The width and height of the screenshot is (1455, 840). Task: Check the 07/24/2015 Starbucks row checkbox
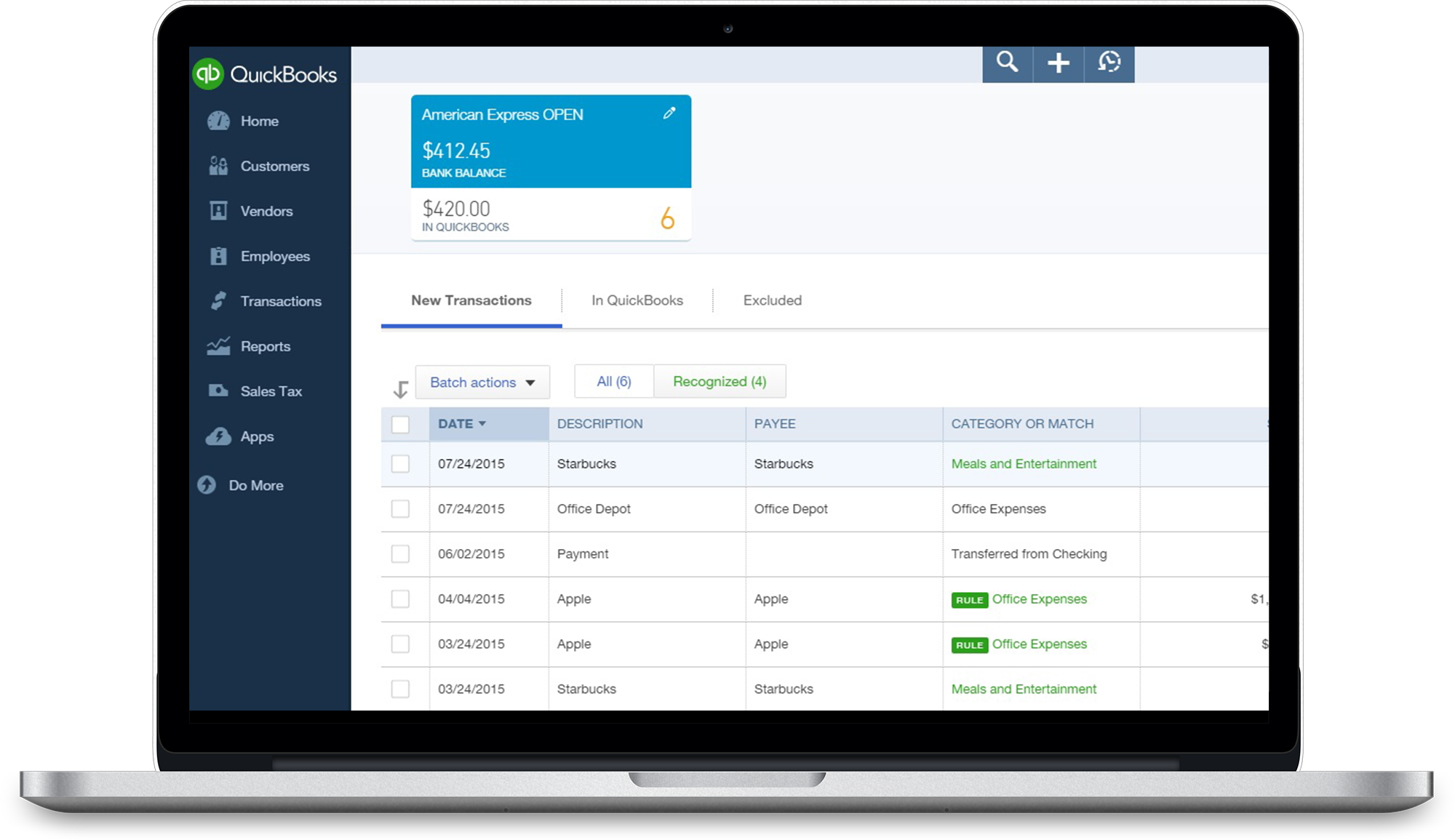[x=400, y=464]
